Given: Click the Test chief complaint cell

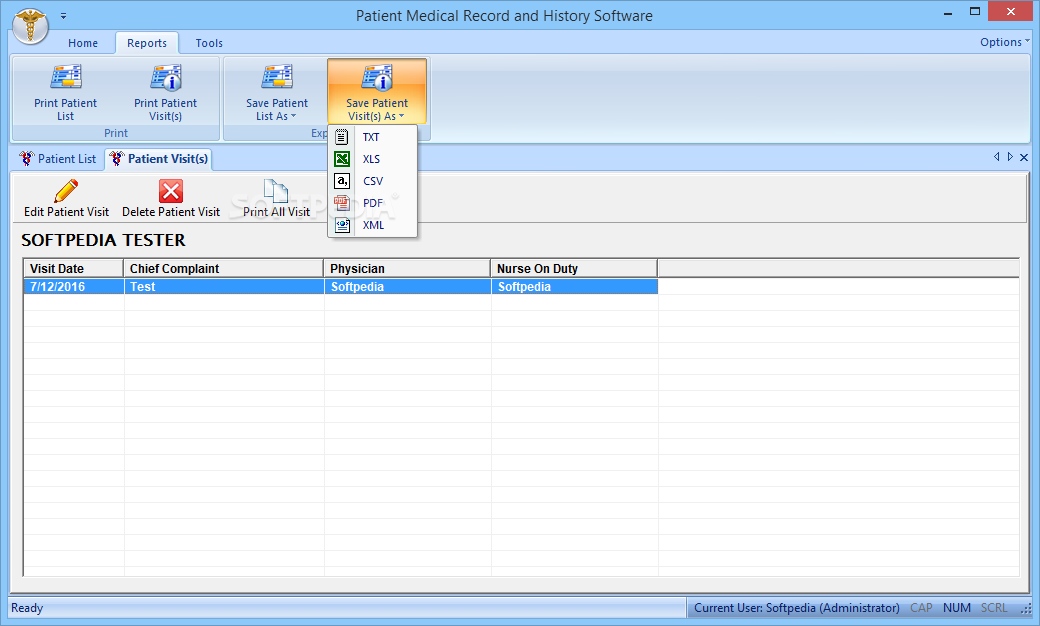Looking at the screenshot, I should point(224,286).
